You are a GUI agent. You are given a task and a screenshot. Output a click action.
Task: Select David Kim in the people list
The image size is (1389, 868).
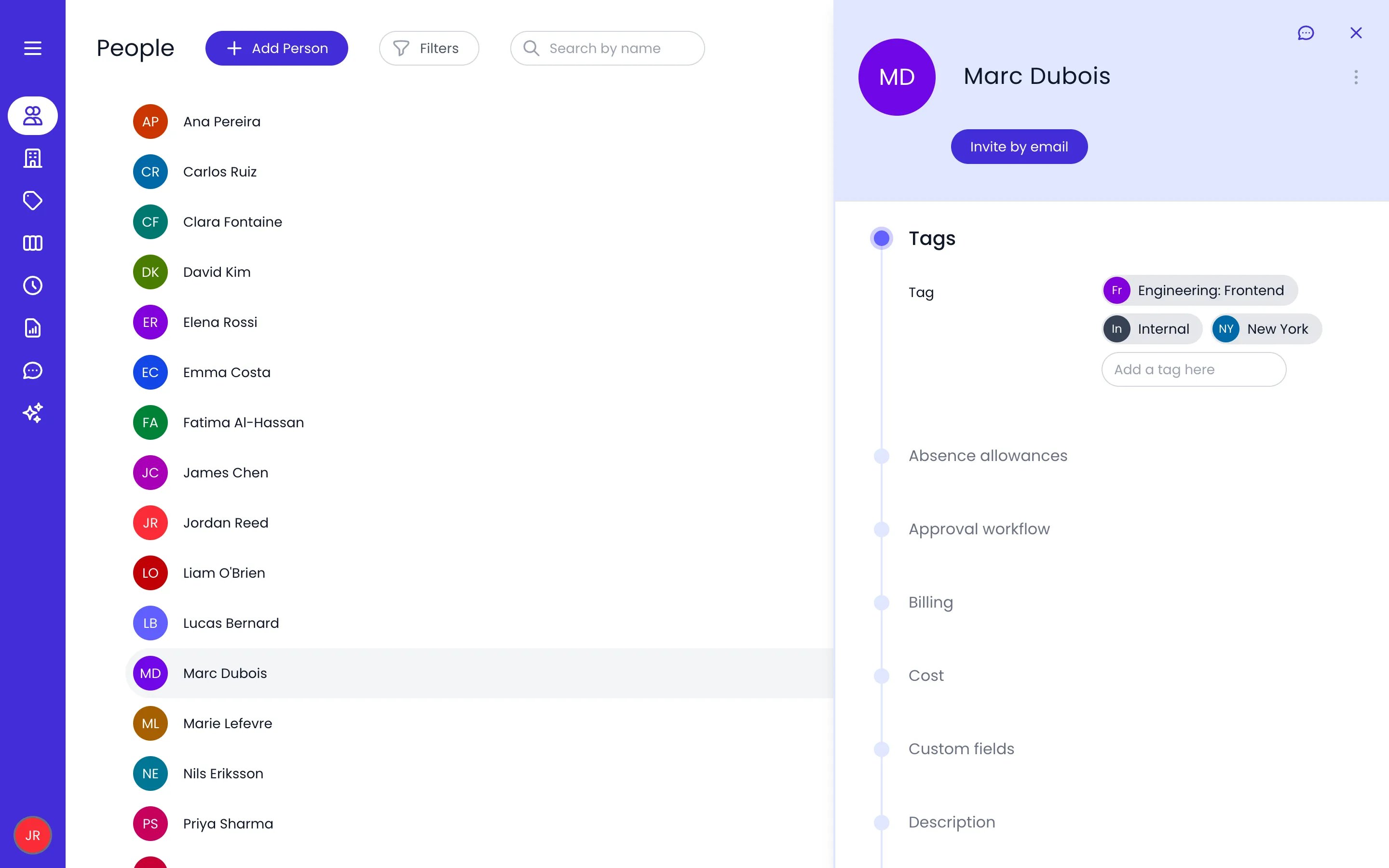pyautogui.click(x=479, y=272)
